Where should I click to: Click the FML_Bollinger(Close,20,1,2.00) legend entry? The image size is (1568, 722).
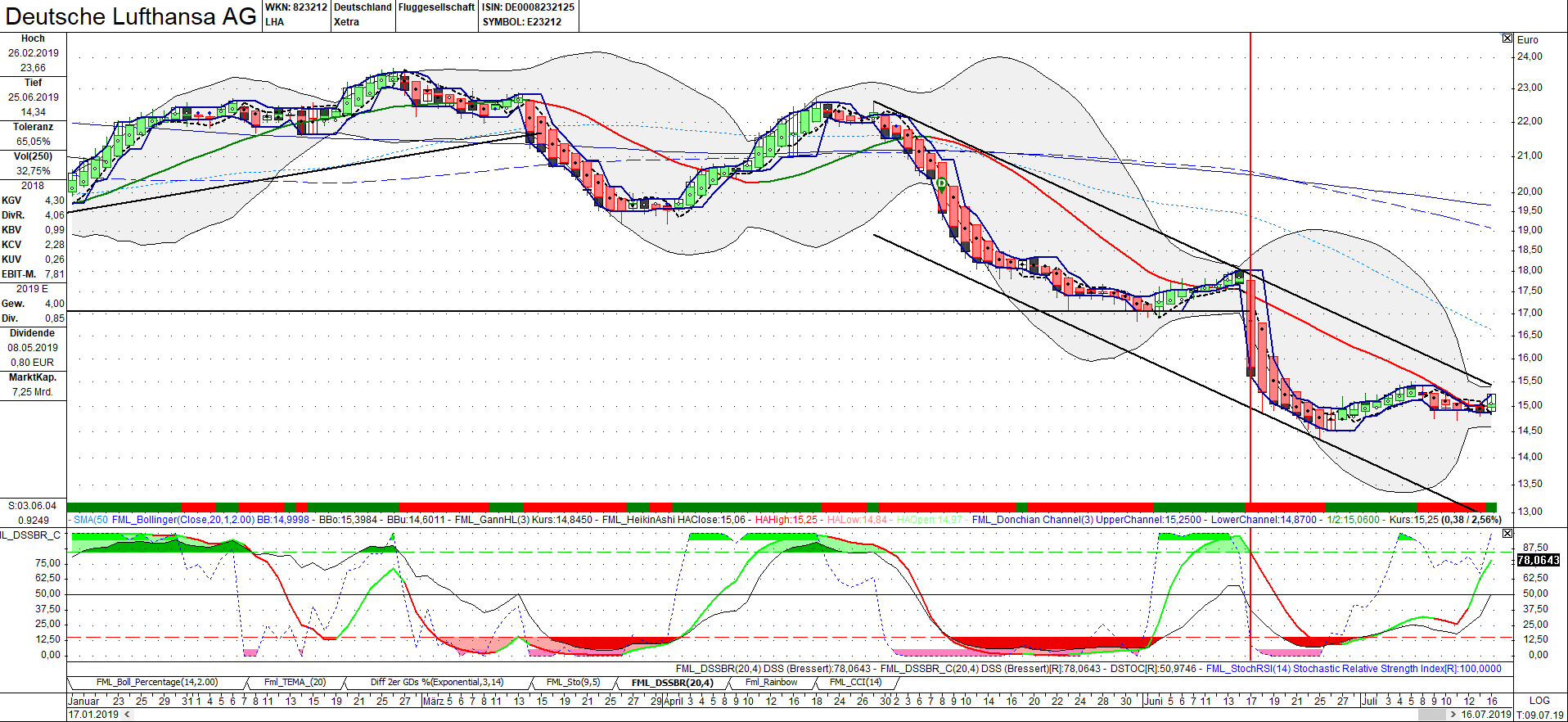click(x=183, y=520)
